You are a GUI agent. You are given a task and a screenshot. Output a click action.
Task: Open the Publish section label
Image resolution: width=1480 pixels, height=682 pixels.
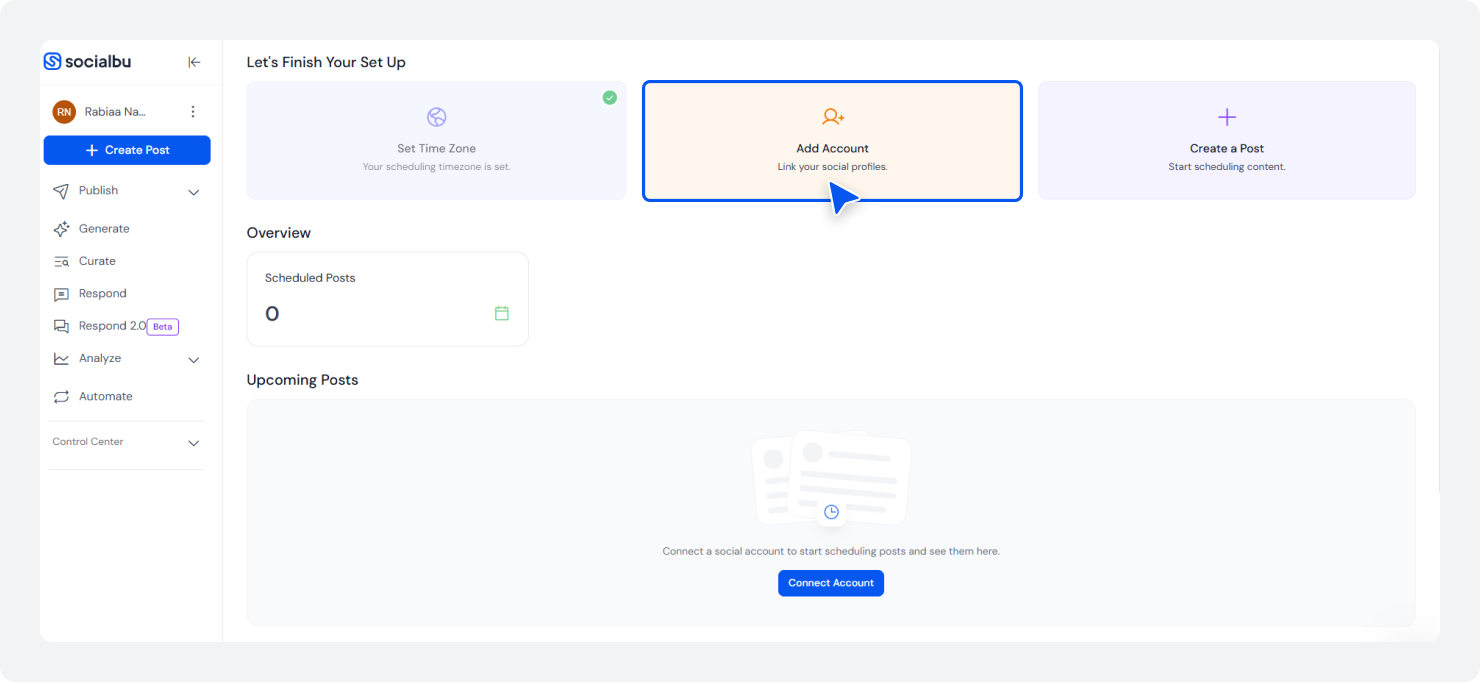tap(98, 191)
